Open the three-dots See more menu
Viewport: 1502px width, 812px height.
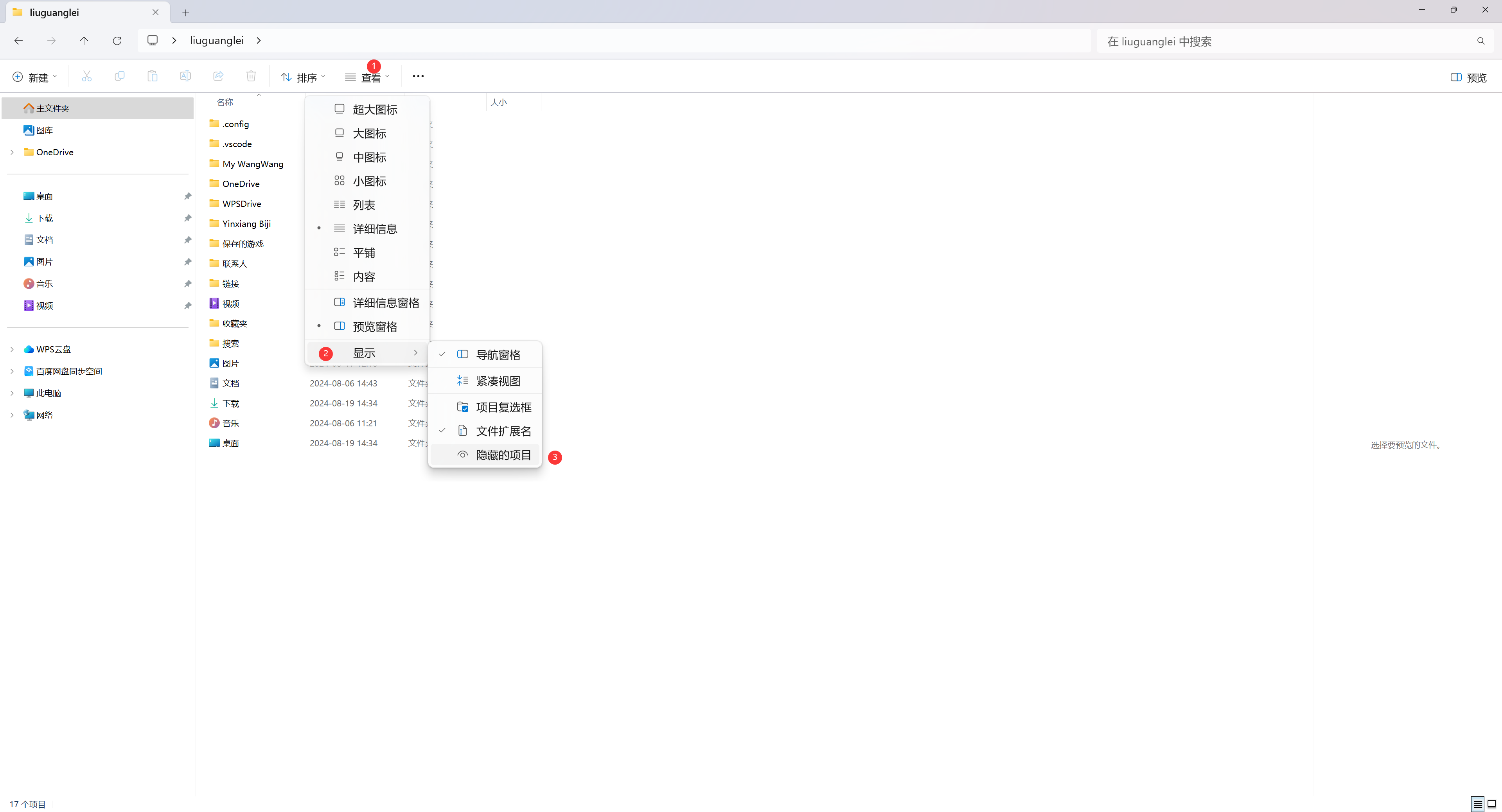coord(418,76)
